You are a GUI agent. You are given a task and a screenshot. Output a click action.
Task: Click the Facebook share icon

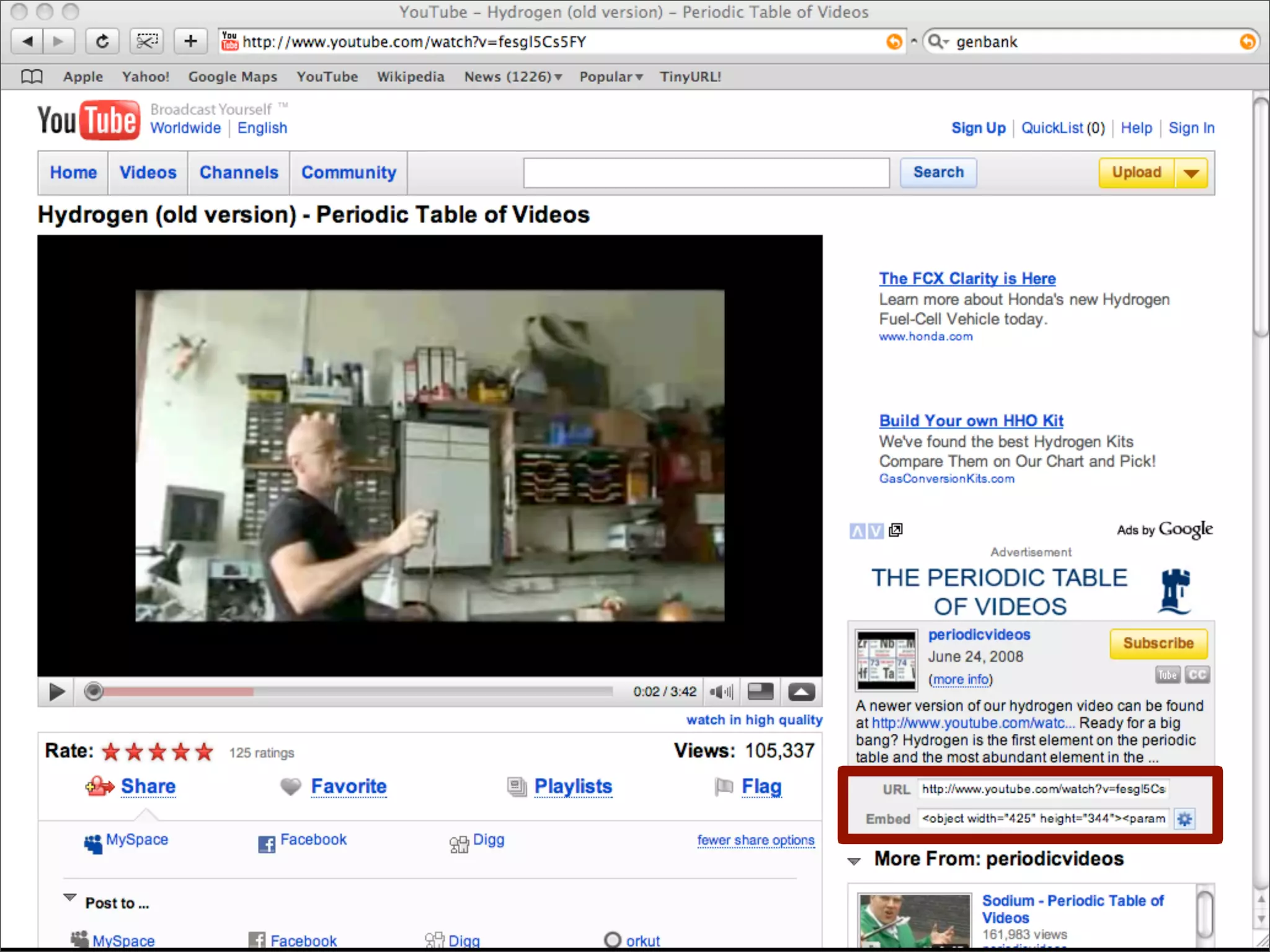(267, 844)
